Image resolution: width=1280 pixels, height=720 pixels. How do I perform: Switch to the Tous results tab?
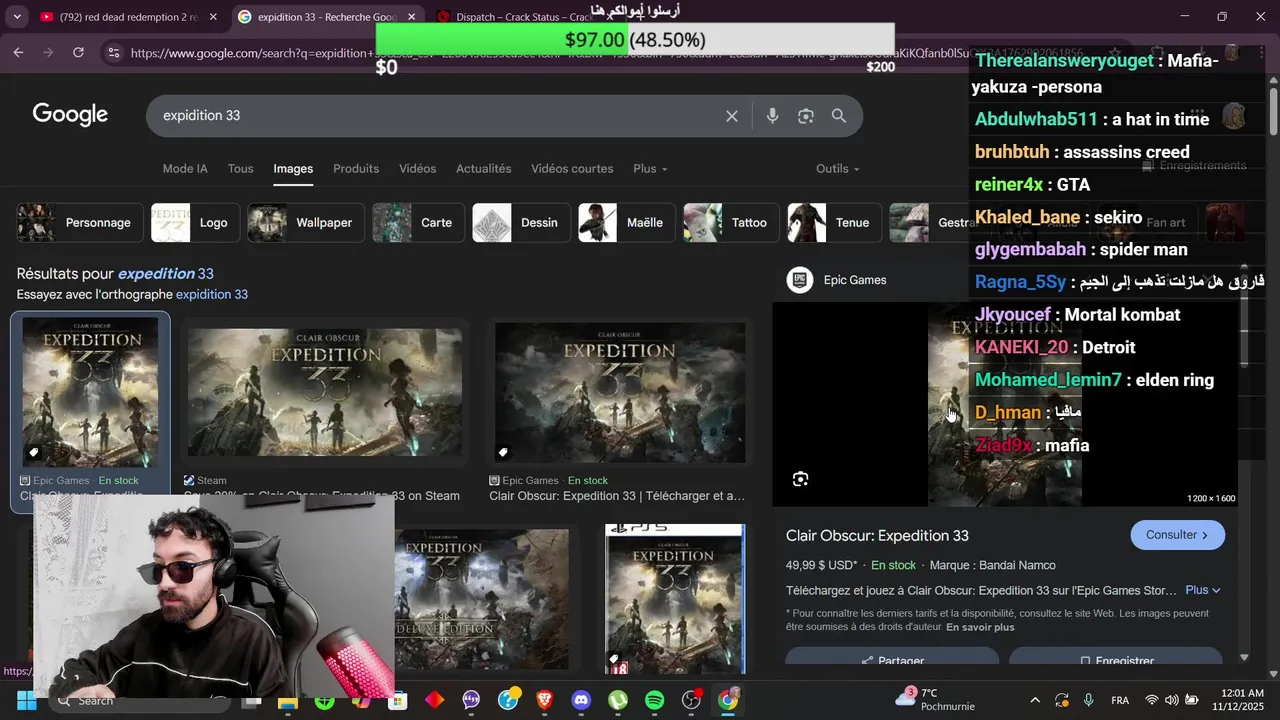pyautogui.click(x=240, y=168)
